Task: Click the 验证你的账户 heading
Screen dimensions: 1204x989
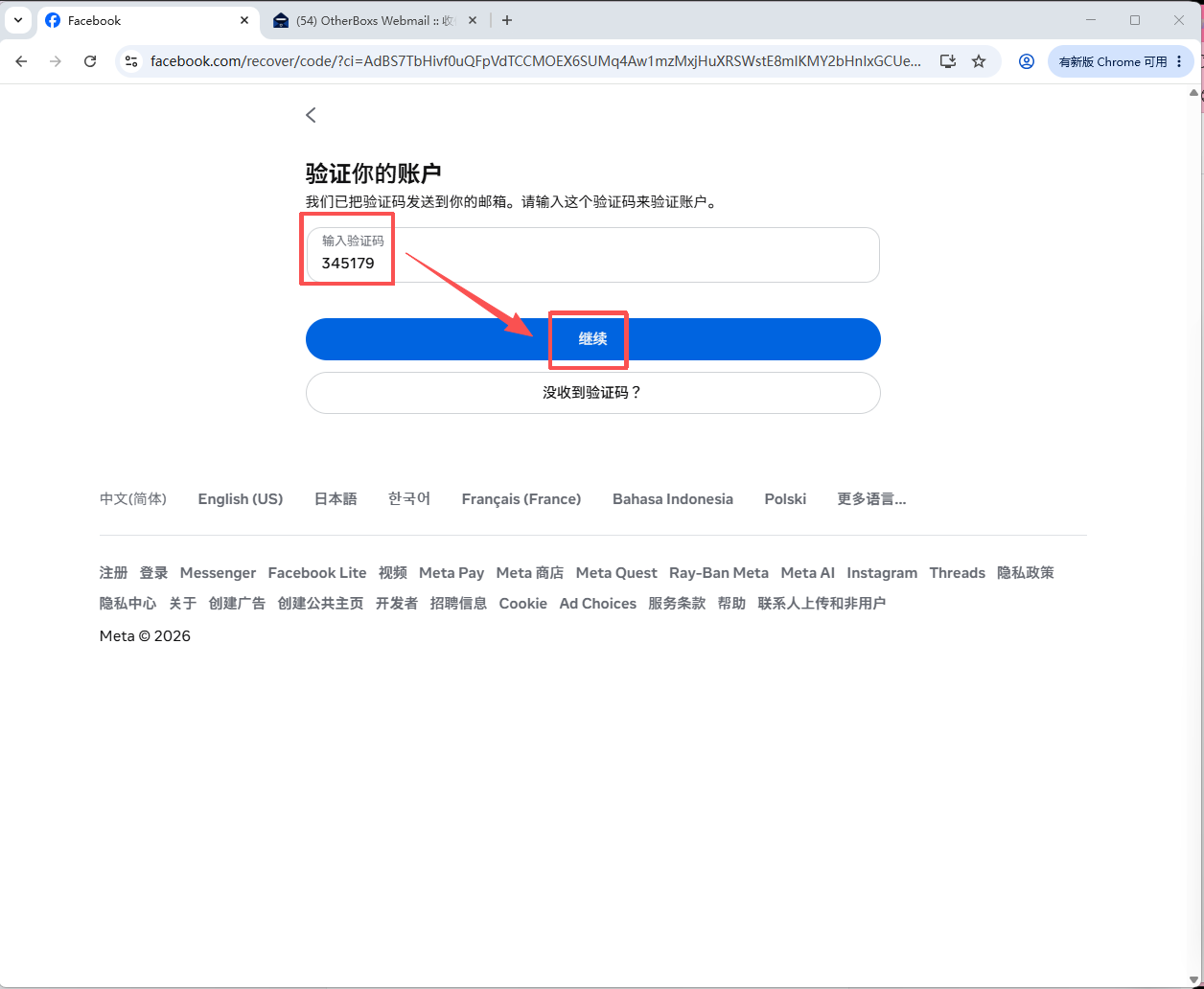Action: [x=373, y=173]
